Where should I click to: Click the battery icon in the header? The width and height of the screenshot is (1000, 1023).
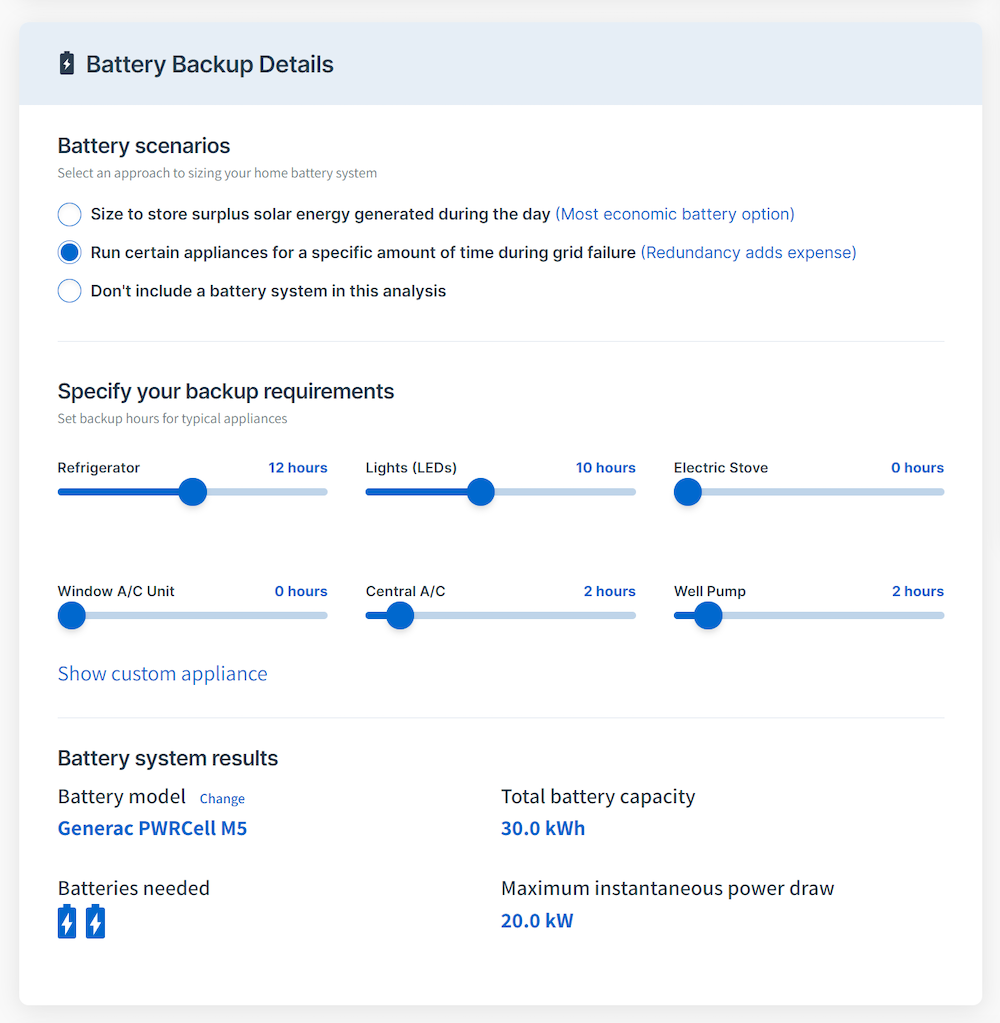[67, 64]
